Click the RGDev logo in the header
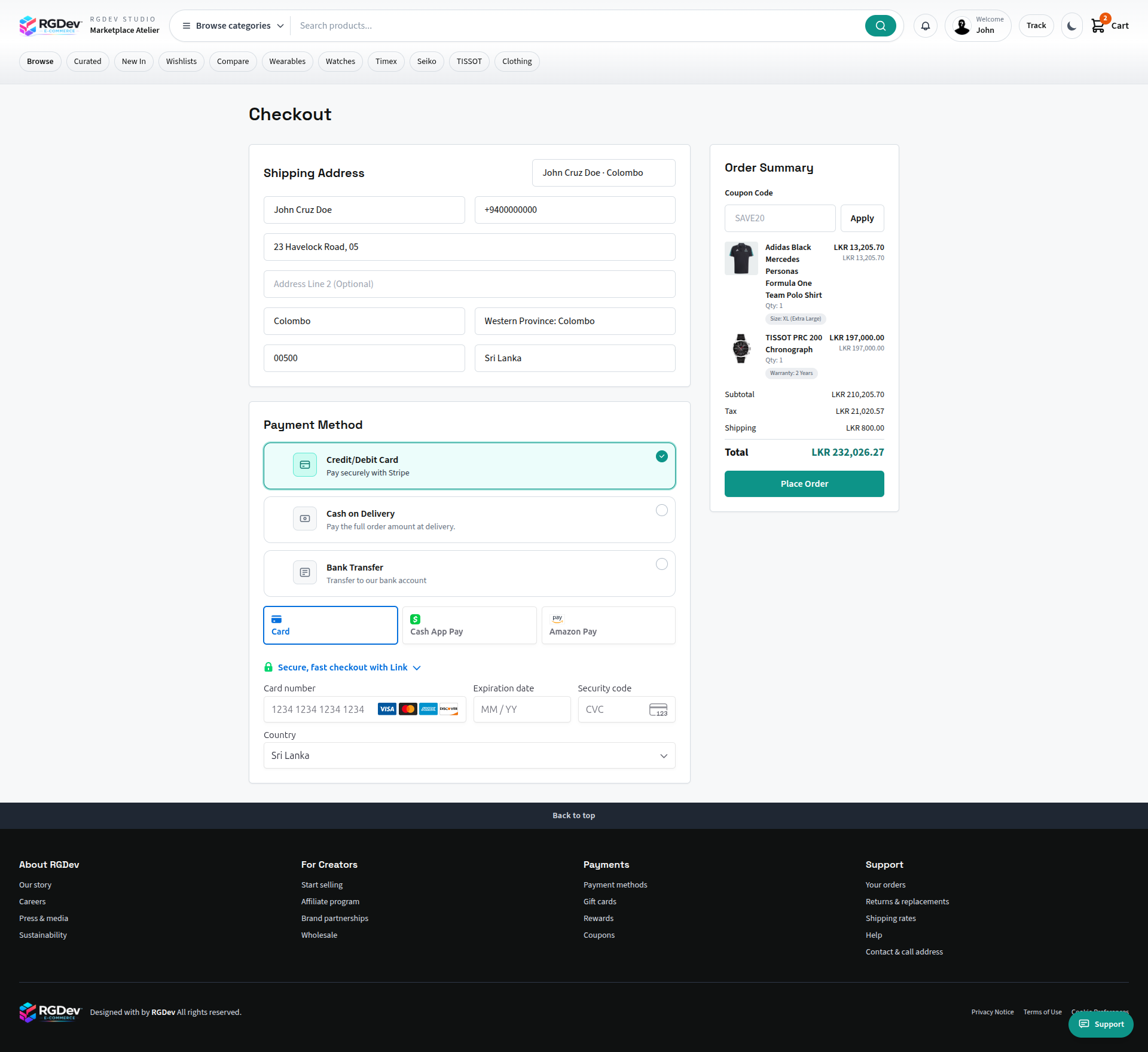Screen dimensions: 1148x1052 (x=50, y=25)
